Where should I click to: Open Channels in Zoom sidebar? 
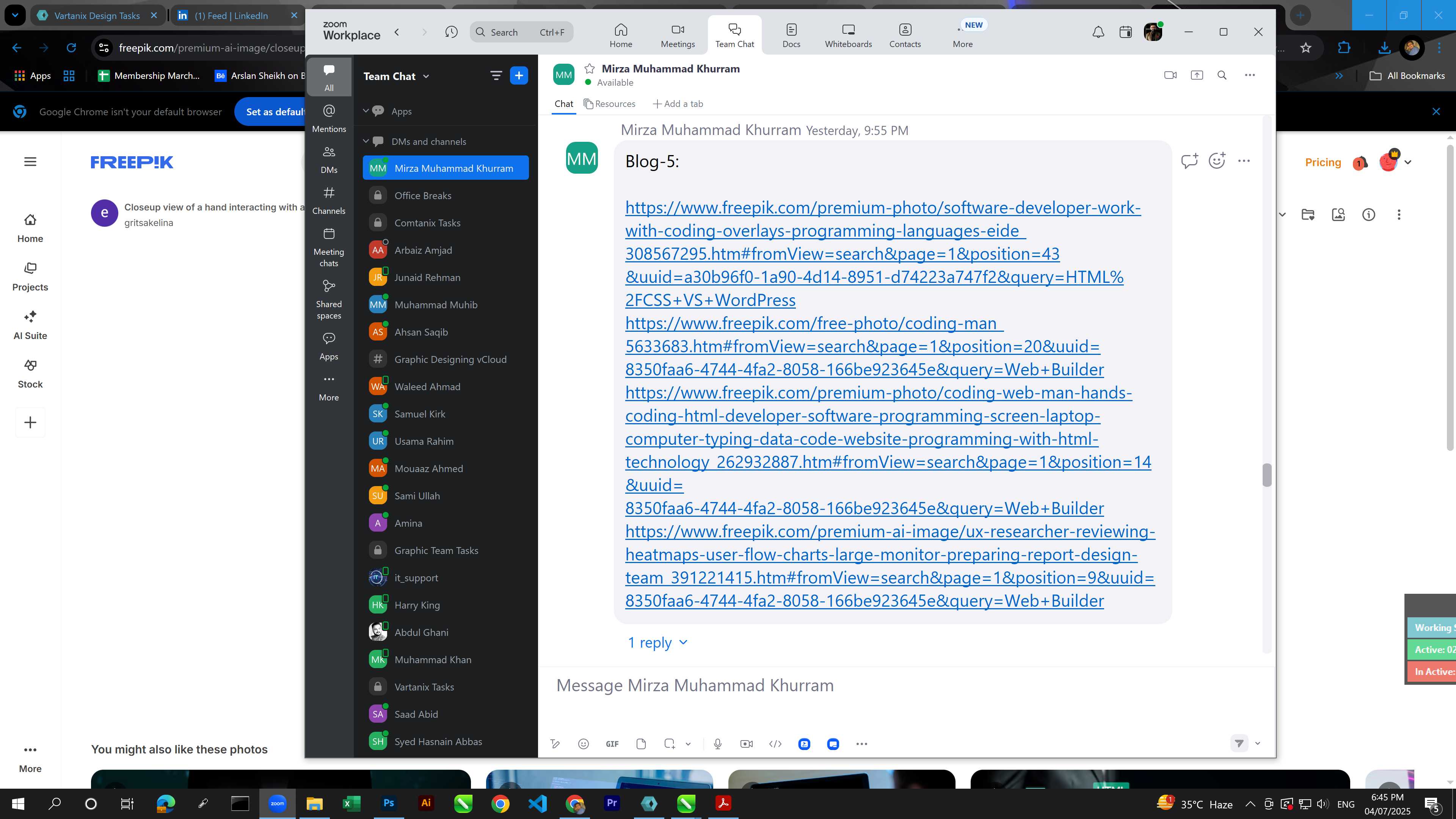coord(329,201)
